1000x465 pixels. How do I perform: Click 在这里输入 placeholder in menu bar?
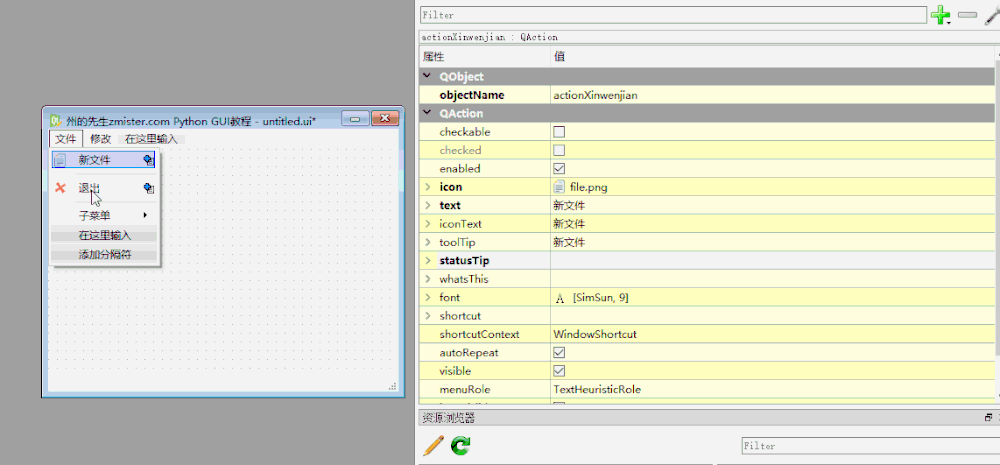click(151, 139)
